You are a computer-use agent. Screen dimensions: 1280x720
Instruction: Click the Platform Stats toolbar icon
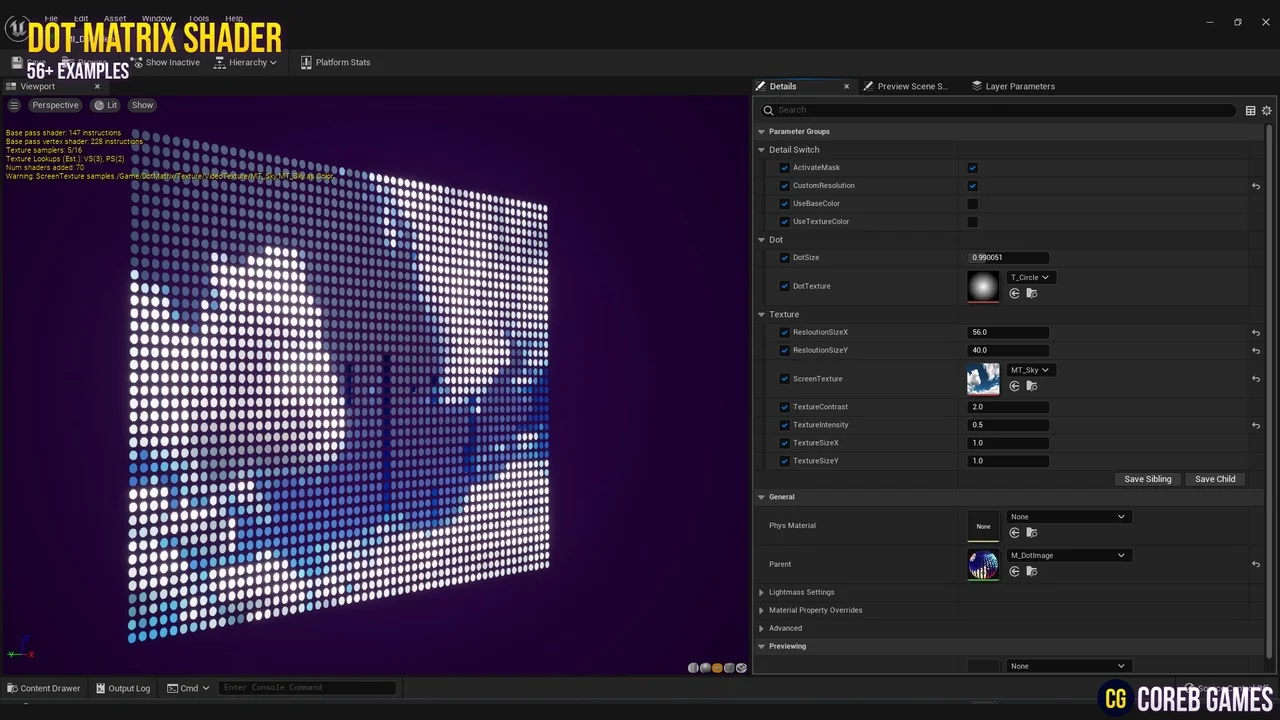coord(334,62)
